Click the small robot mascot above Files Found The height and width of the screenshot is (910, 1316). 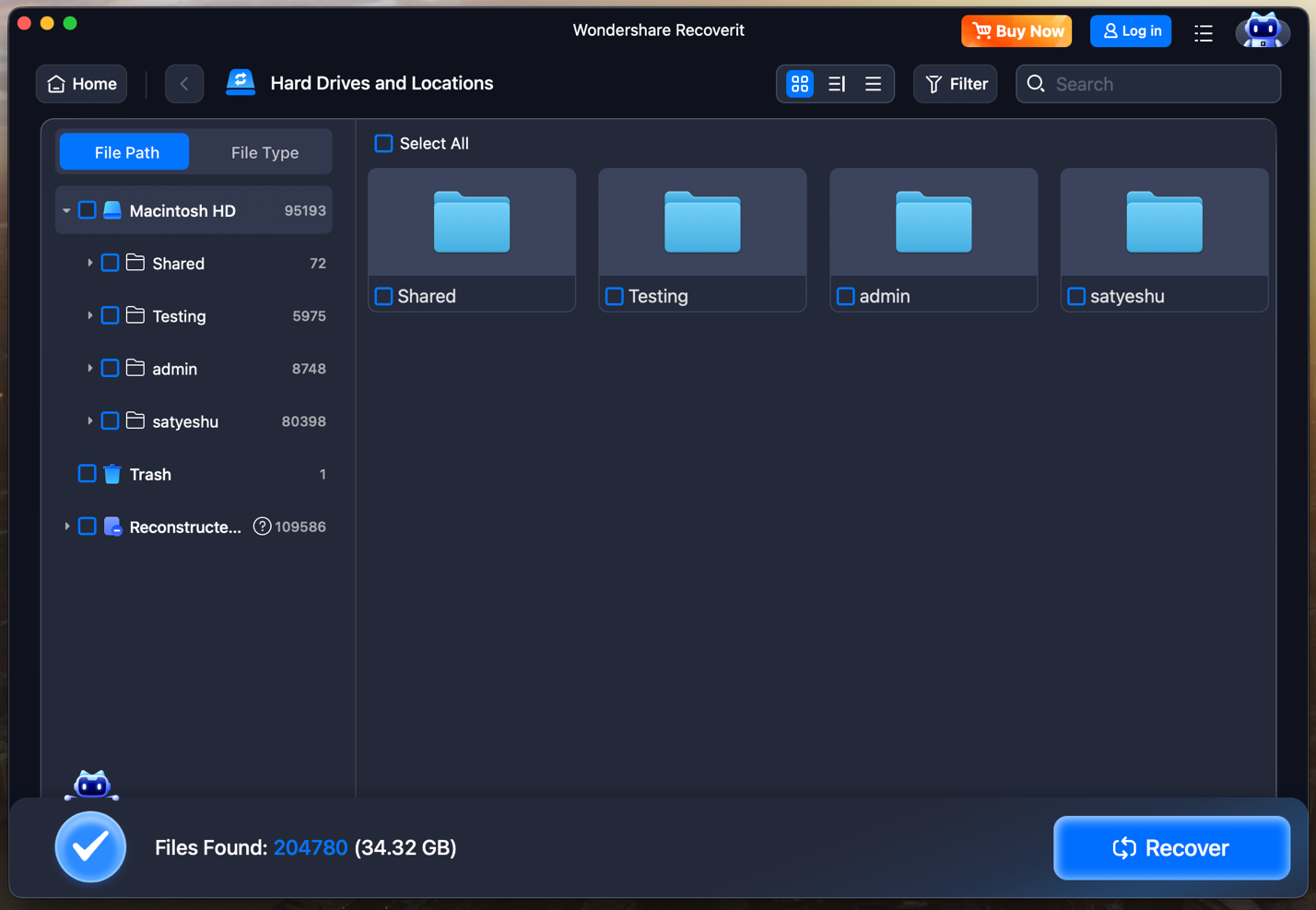point(91,786)
